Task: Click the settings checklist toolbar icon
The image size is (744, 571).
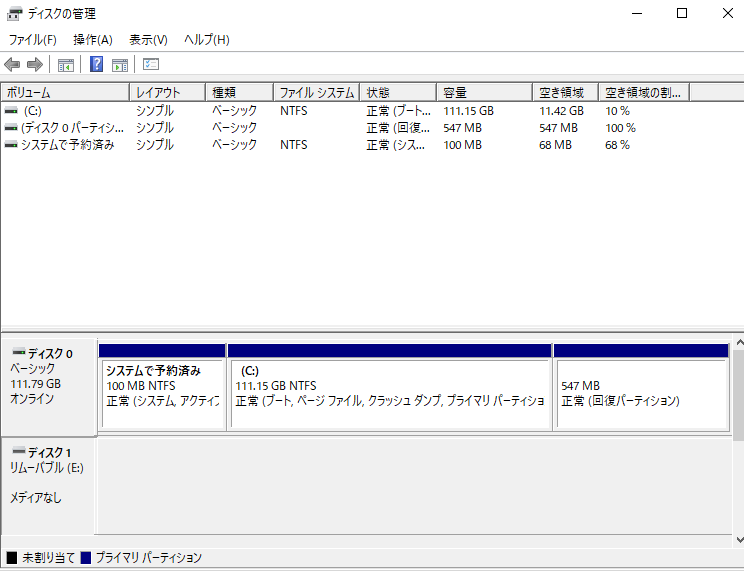Action: click(x=151, y=64)
